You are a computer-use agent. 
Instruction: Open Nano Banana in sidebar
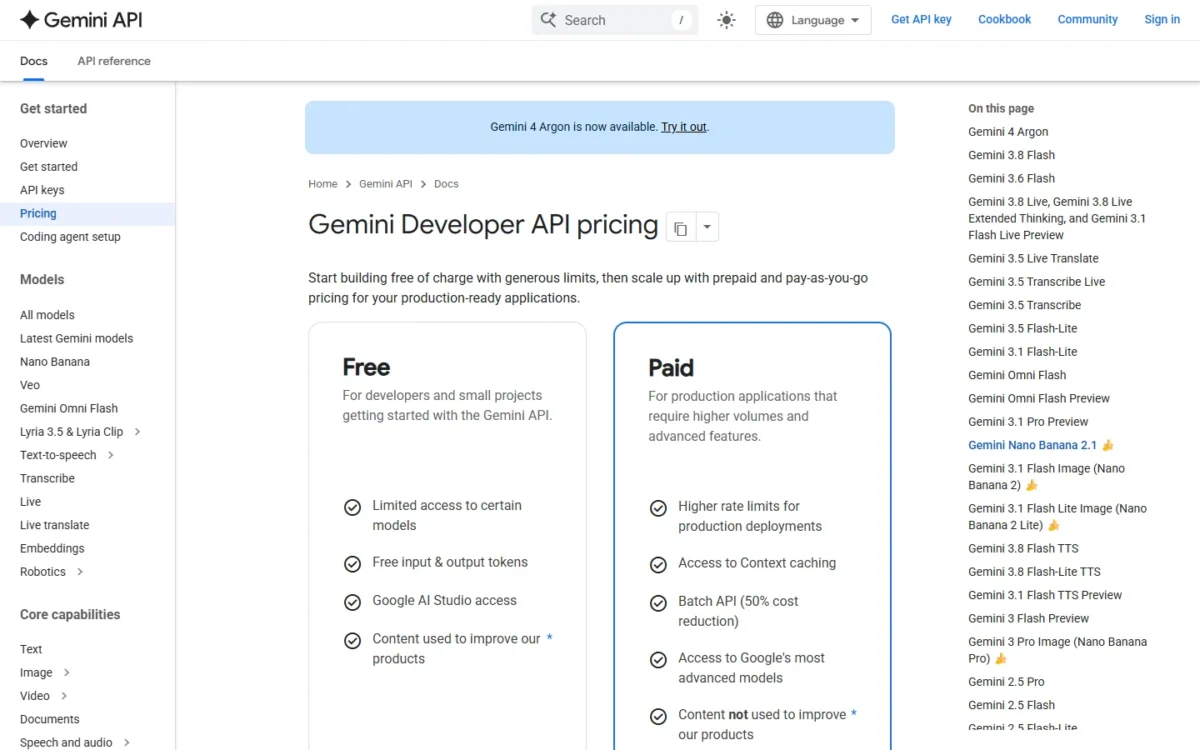pyautogui.click(x=55, y=362)
